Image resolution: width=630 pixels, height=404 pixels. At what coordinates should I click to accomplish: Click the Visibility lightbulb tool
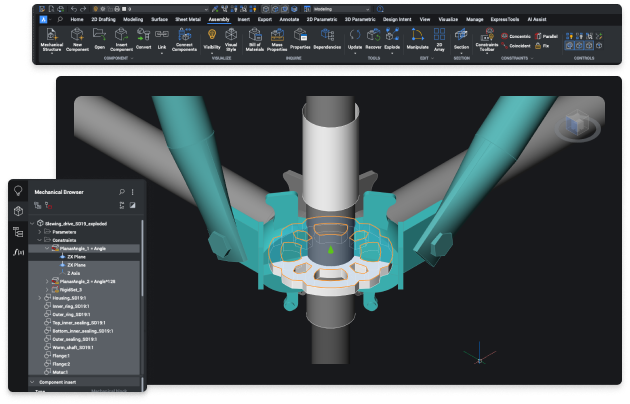pyautogui.click(x=212, y=39)
